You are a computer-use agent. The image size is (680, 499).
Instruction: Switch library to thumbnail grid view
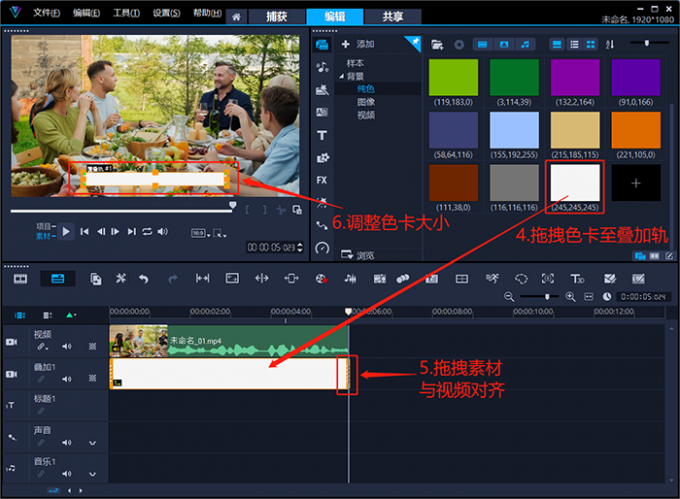[590, 44]
